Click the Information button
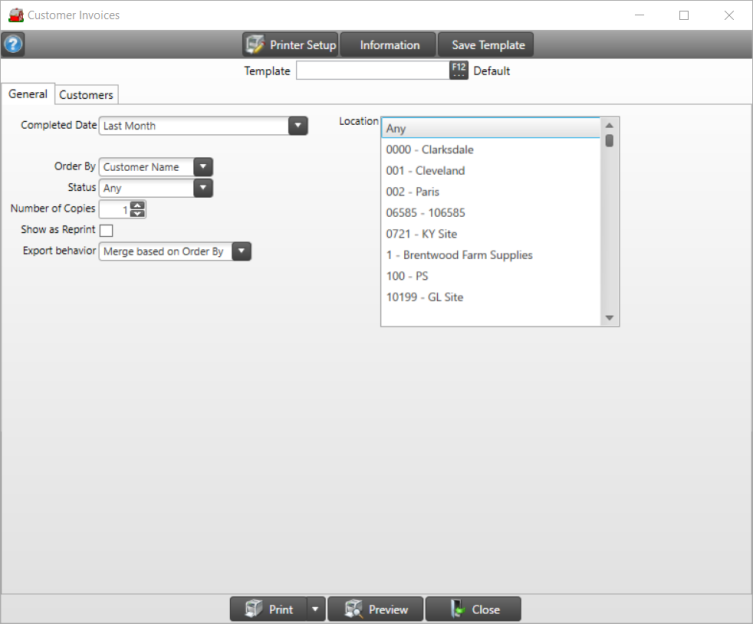This screenshot has width=753, height=624. tap(389, 45)
